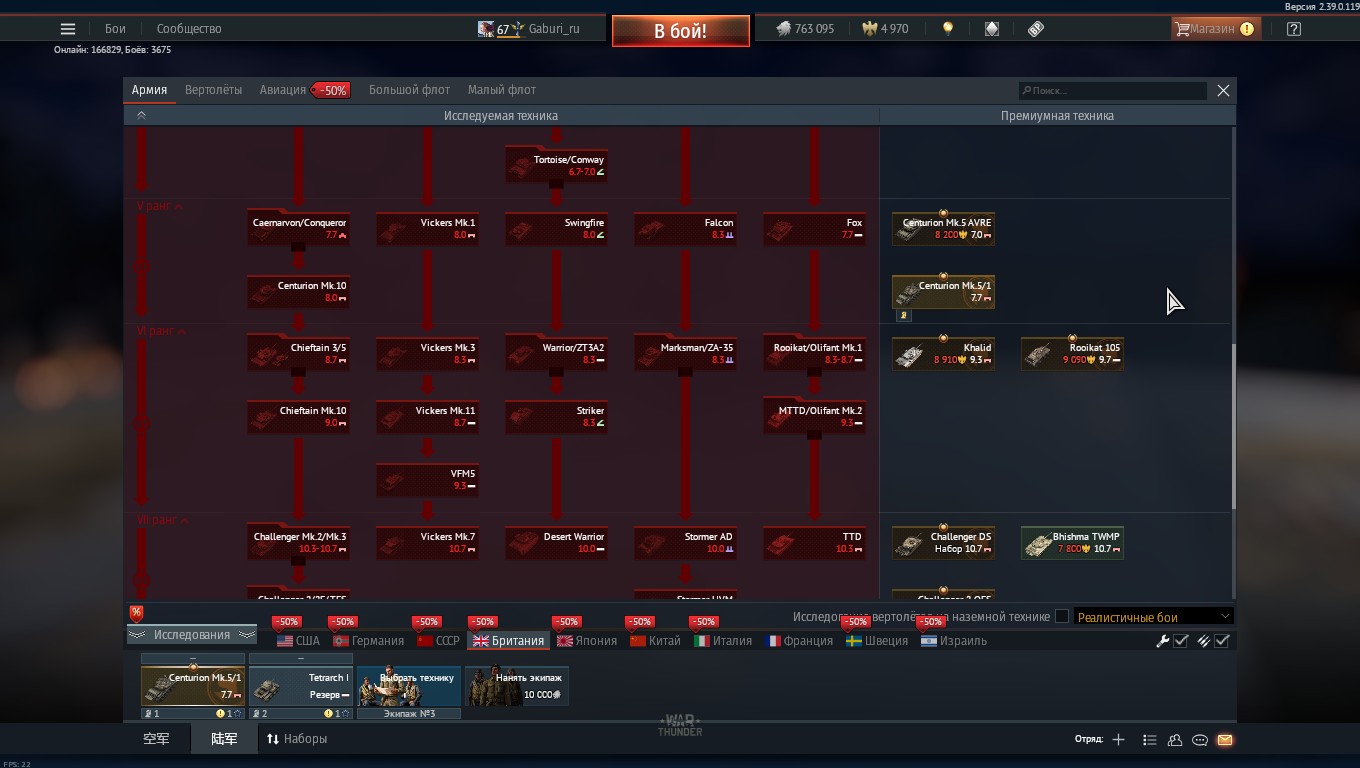Toggle the wrench auto-repair checkbox
The width and height of the screenshot is (1360, 768).
[1181, 641]
